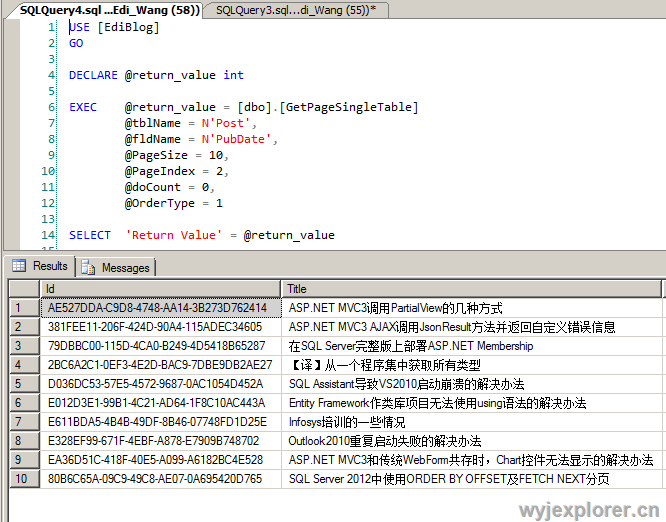The width and height of the screenshot is (666, 522).
Task: Select row header 8 in results
Action: click(24, 441)
